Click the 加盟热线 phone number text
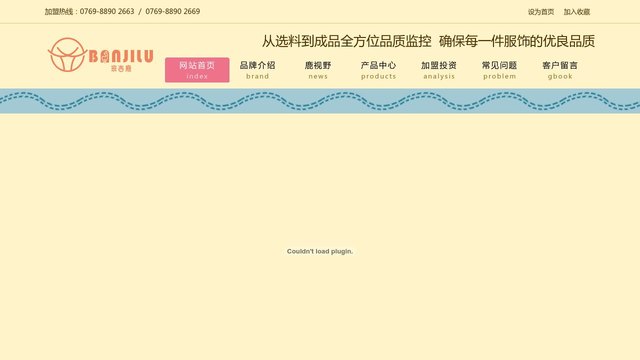The height and width of the screenshot is (360, 640). 122,11
